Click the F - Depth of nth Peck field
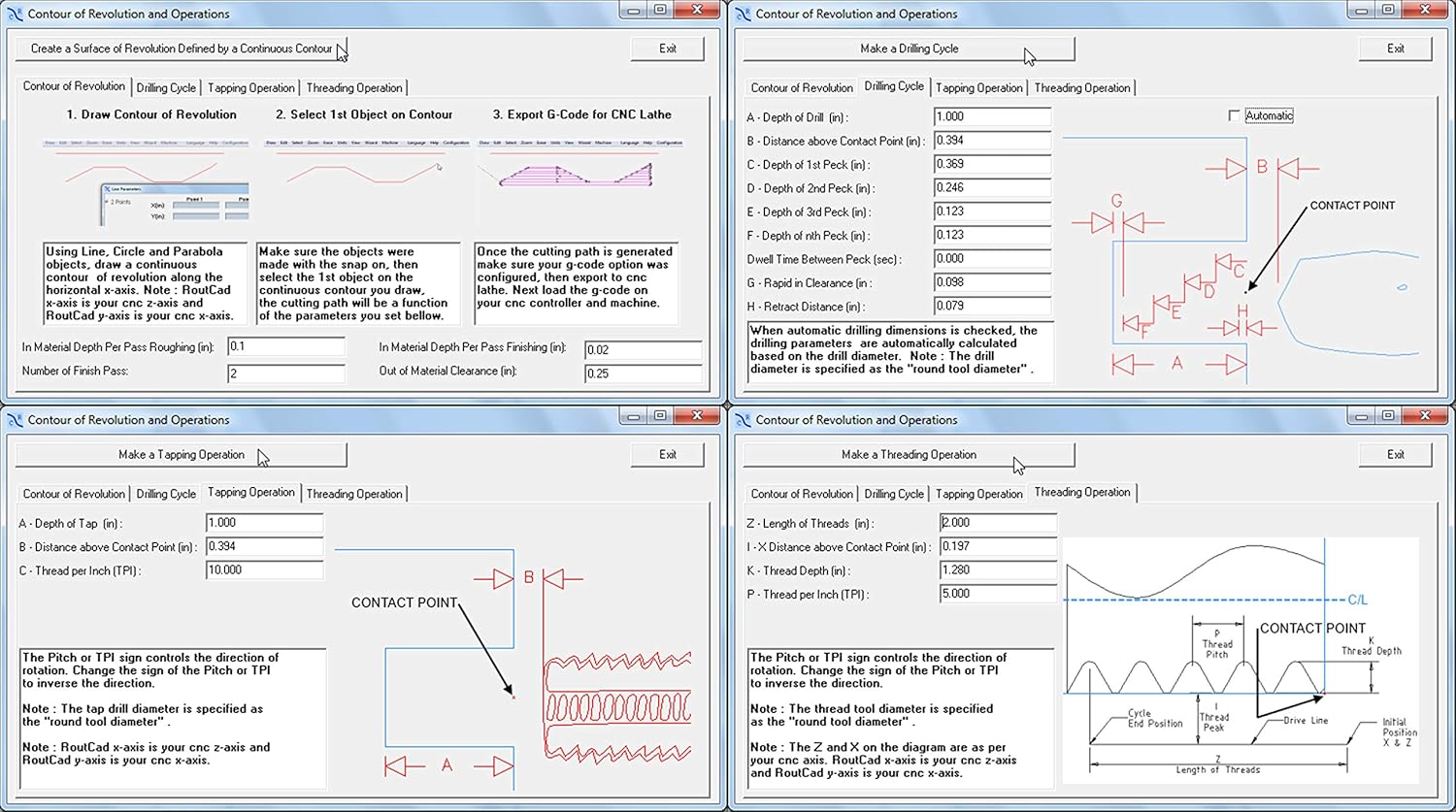The image size is (1456, 812). (993, 235)
